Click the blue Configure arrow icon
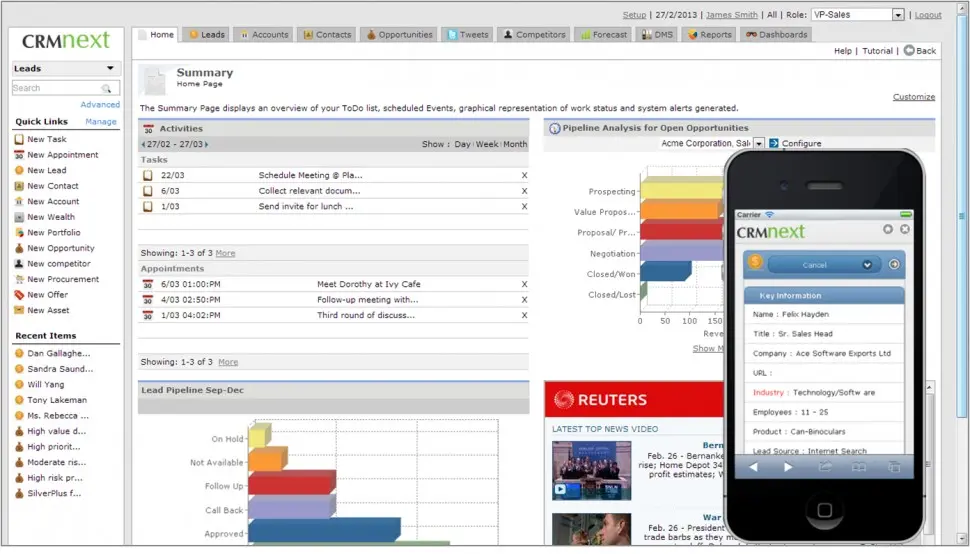Screen dimensions: 970x554 (x=774, y=144)
